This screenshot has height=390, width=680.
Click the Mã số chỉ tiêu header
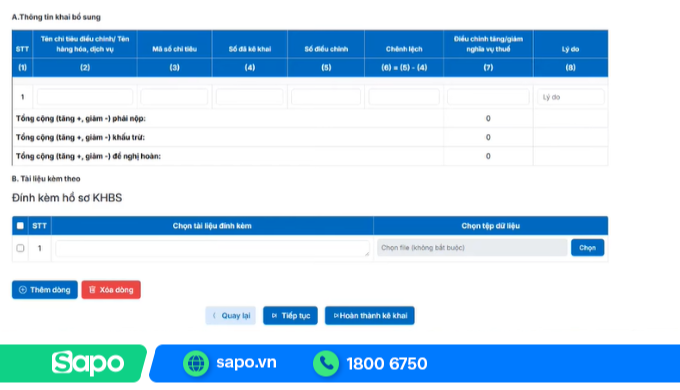pyautogui.click(x=174, y=49)
